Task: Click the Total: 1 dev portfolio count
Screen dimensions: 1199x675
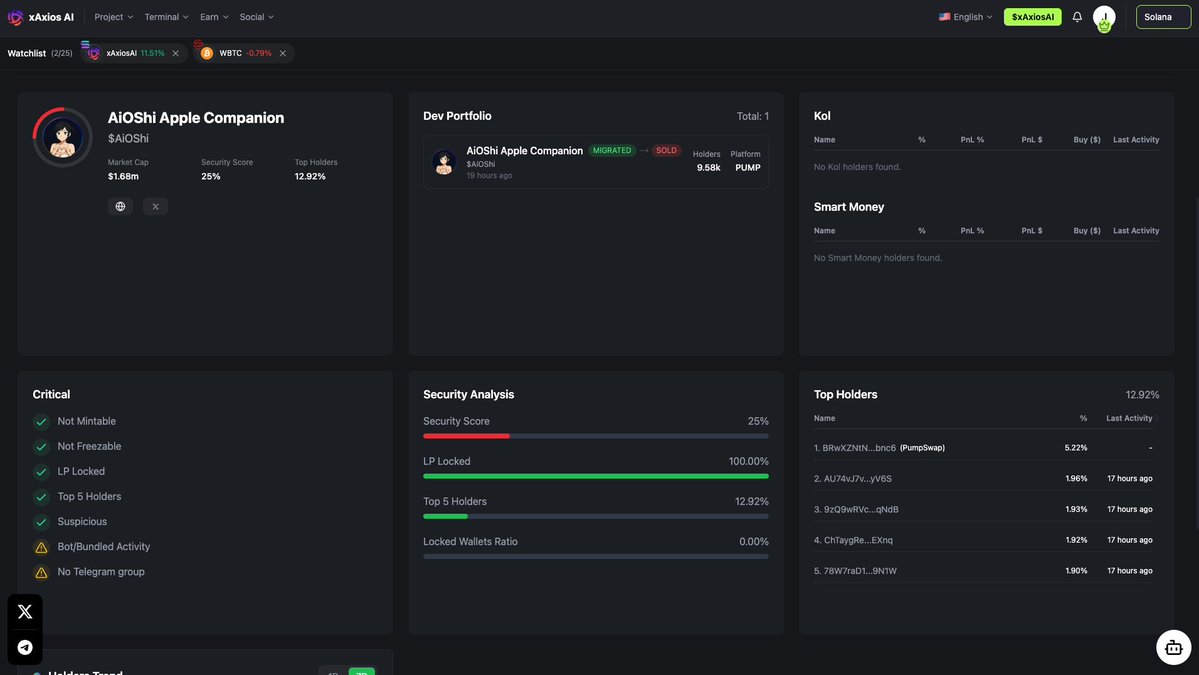Action: [x=752, y=116]
